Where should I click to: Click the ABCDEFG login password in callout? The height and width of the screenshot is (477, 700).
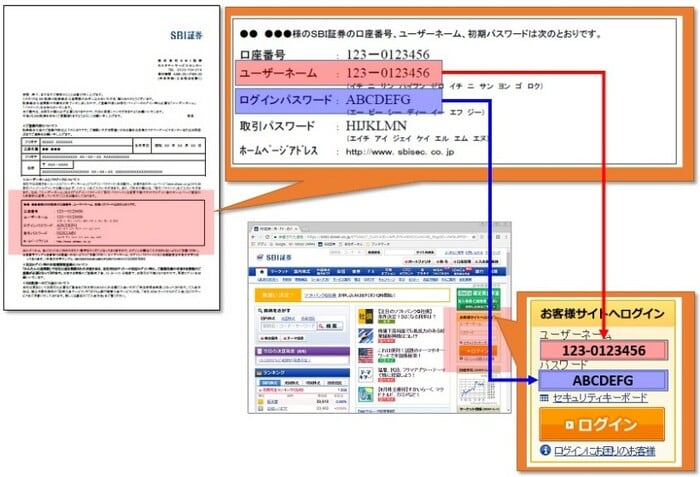pos(378,100)
